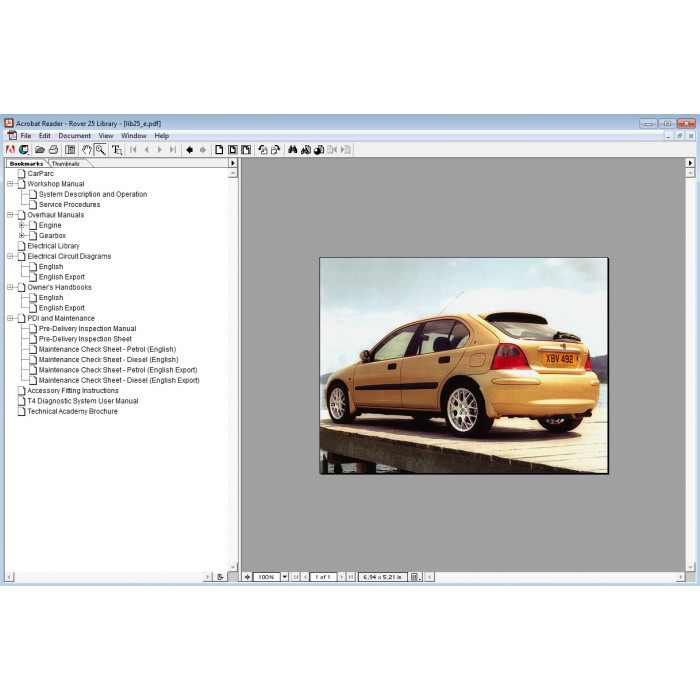
Task: Click the Print toolbar icon
Action: coord(53,150)
